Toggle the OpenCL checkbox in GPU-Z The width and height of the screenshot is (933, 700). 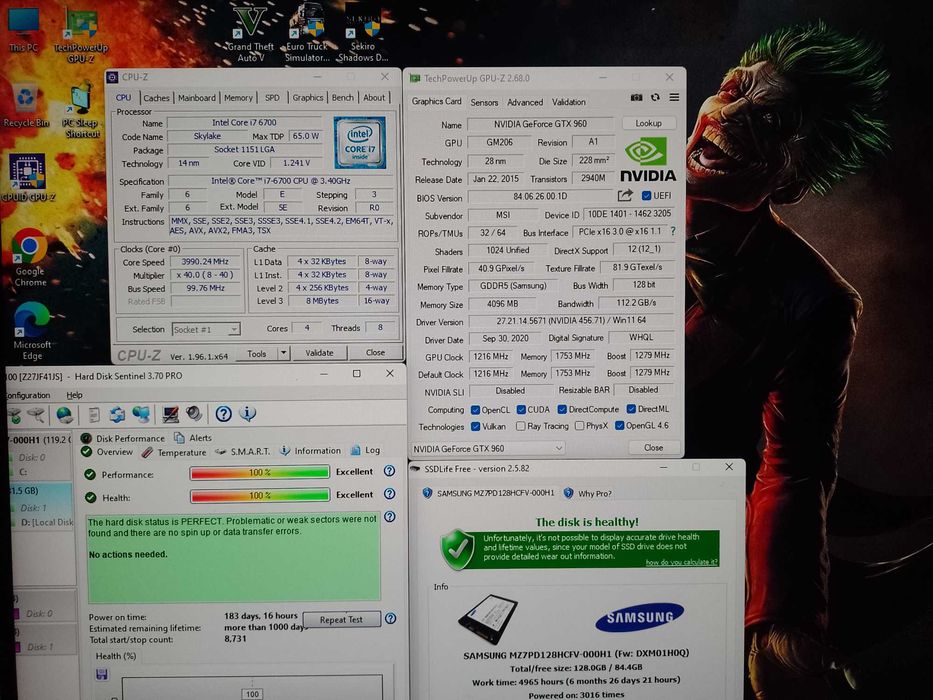pos(475,410)
